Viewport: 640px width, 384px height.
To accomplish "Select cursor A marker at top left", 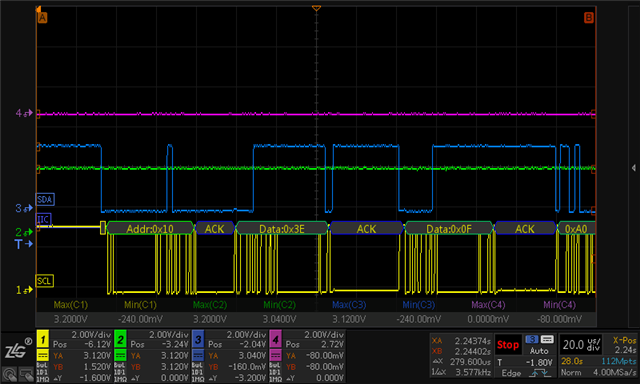I will coord(42,18).
